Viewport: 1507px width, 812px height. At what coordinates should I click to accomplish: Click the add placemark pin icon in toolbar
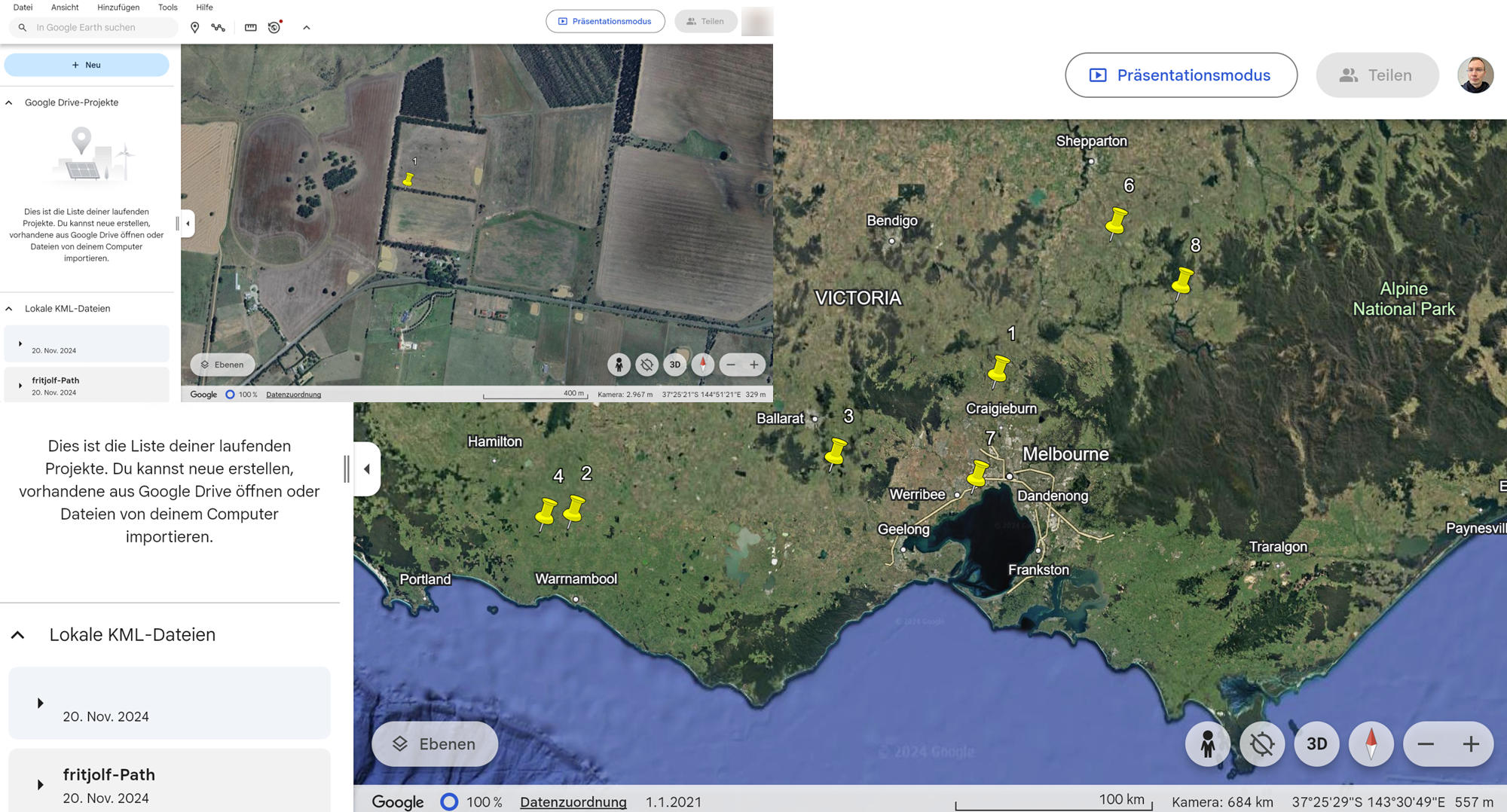tap(194, 28)
